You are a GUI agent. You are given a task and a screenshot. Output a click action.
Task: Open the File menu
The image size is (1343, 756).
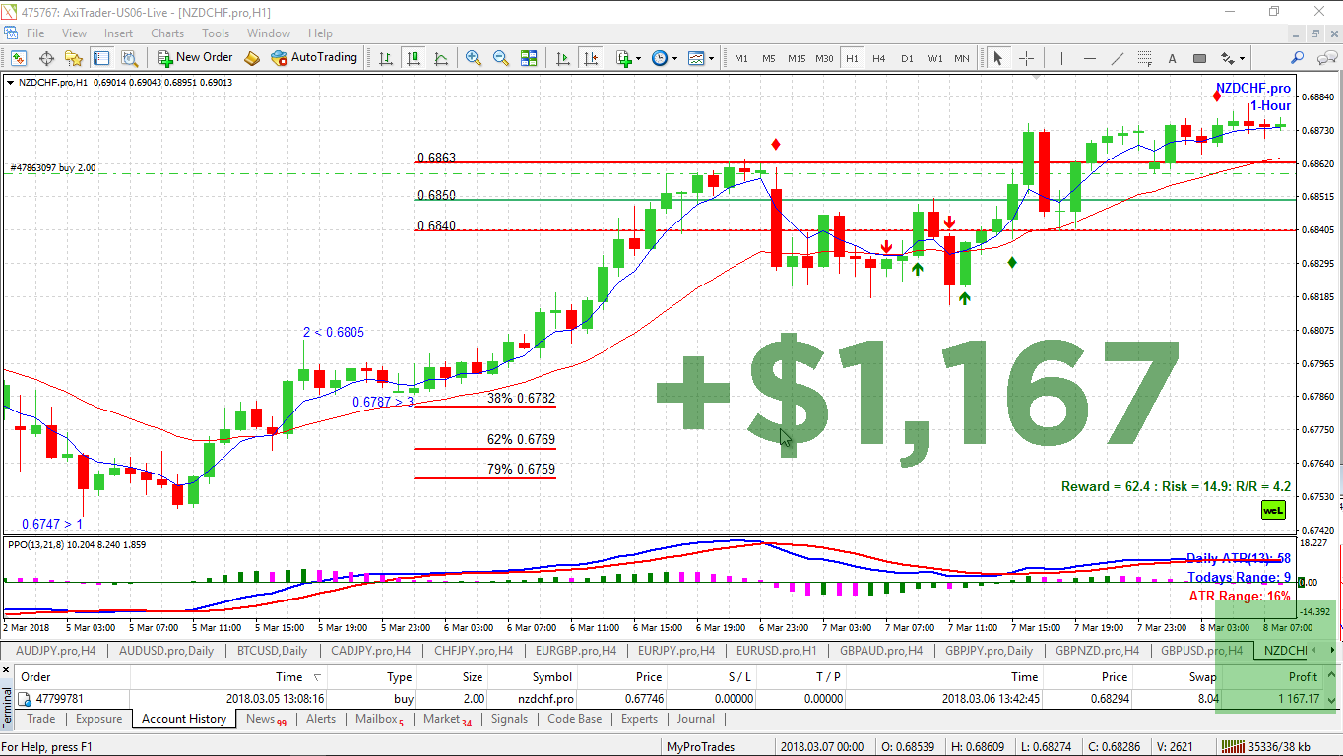coord(36,33)
